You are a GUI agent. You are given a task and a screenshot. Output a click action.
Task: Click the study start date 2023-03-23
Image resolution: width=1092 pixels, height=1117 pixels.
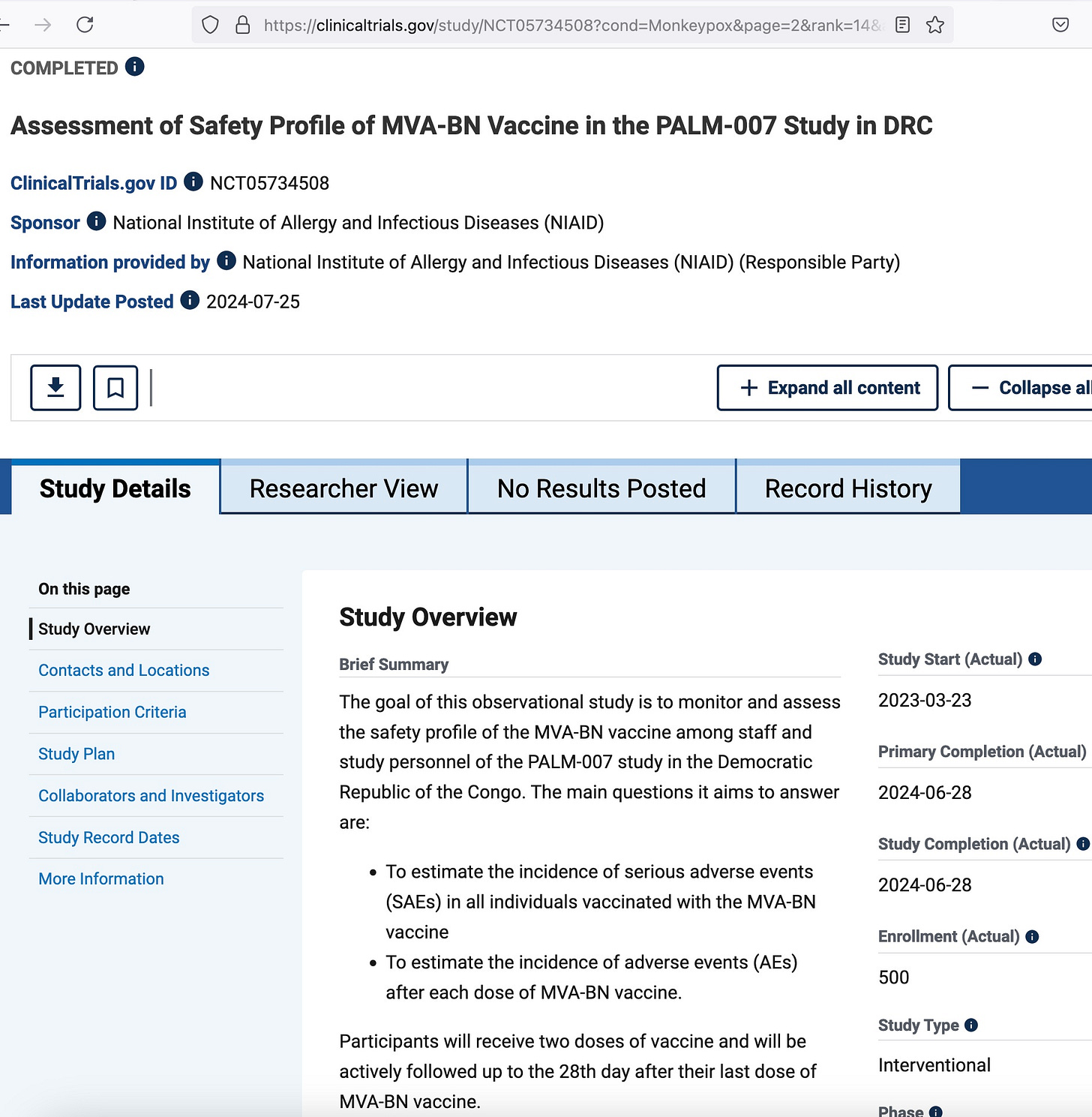click(x=925, y=700)
